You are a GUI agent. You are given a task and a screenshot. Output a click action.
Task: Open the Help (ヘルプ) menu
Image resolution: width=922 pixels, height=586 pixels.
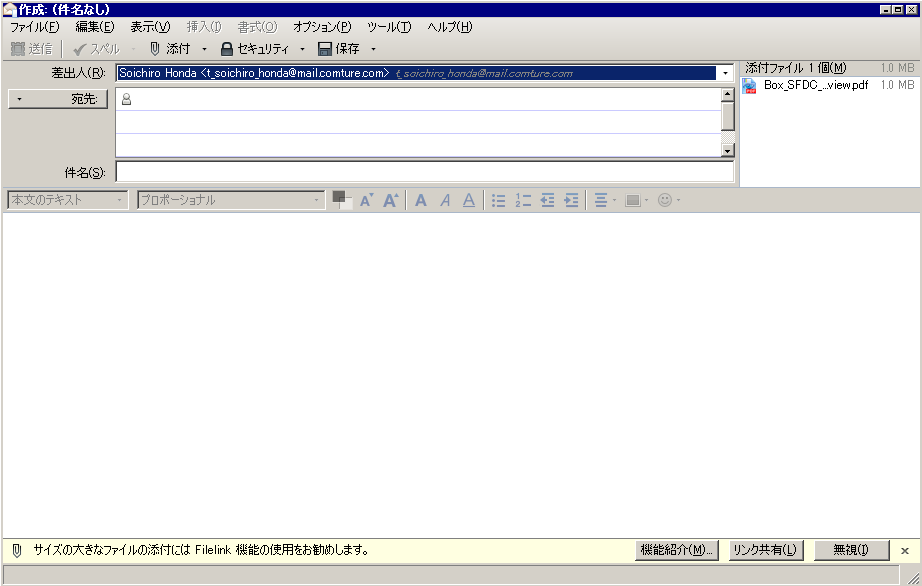(449, 27)
